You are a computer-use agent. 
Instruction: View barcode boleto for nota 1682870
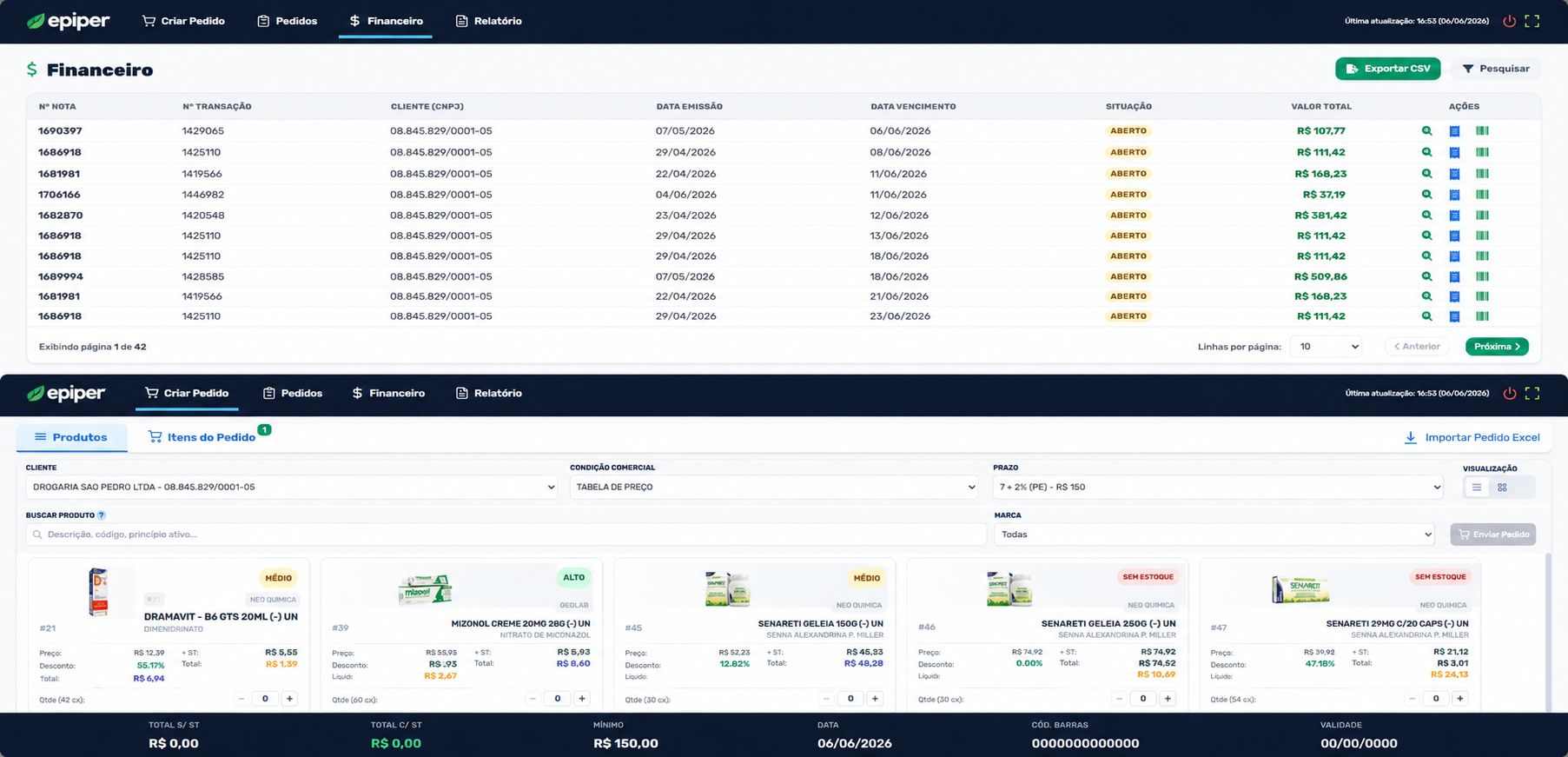[1482, 216]
